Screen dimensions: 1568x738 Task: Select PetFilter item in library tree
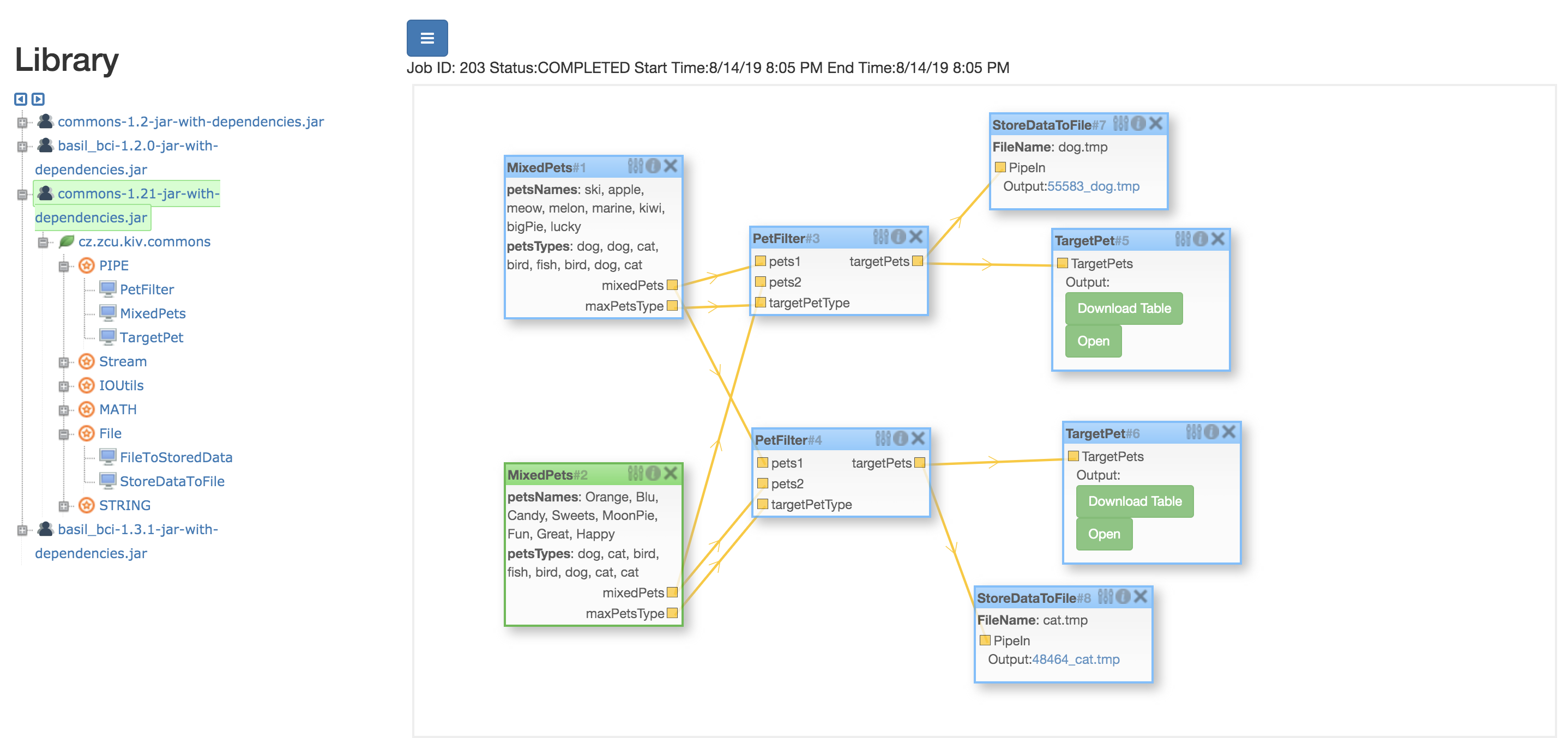pyautogui.click(x=147, y=289)
